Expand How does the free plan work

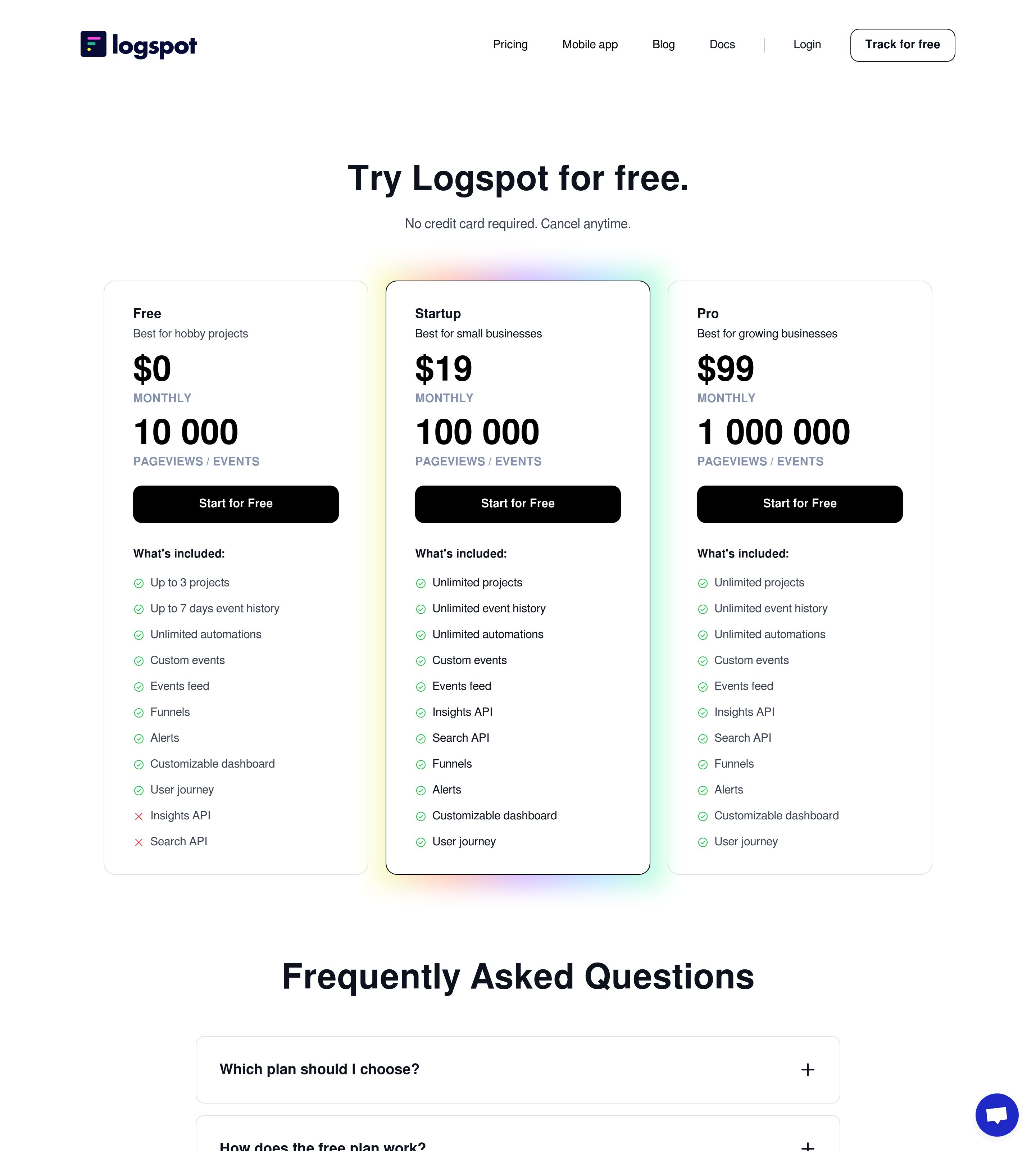[x=518, y=1134]
